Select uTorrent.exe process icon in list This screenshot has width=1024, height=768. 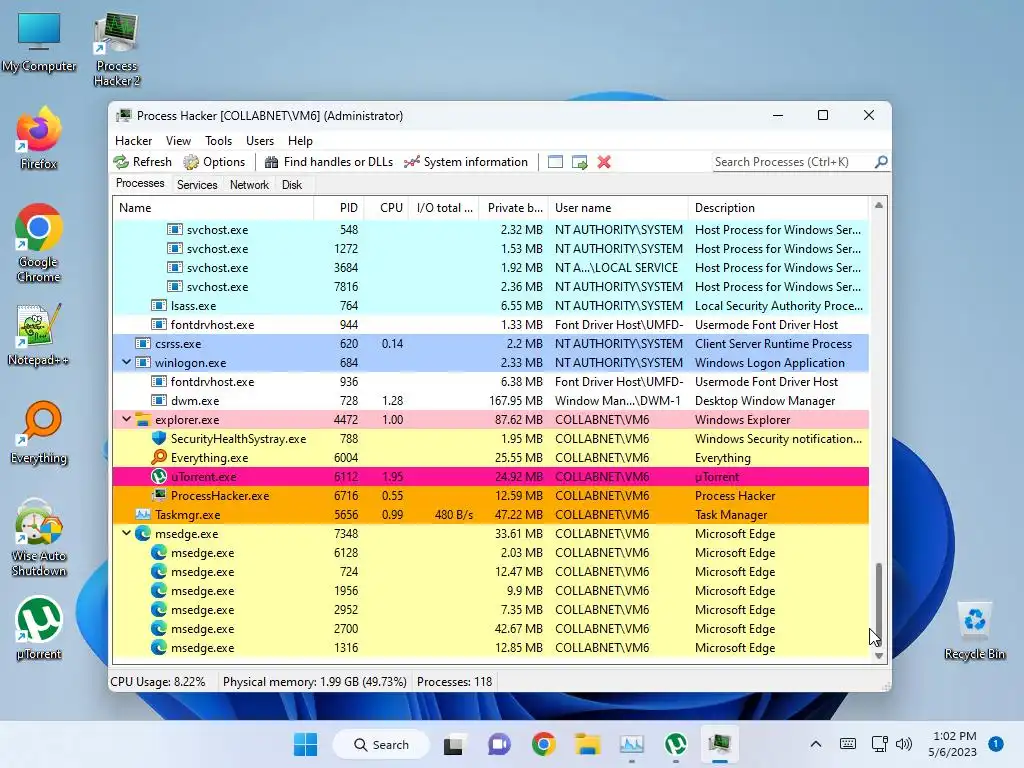pyautogui.click(x=159, y=477)
